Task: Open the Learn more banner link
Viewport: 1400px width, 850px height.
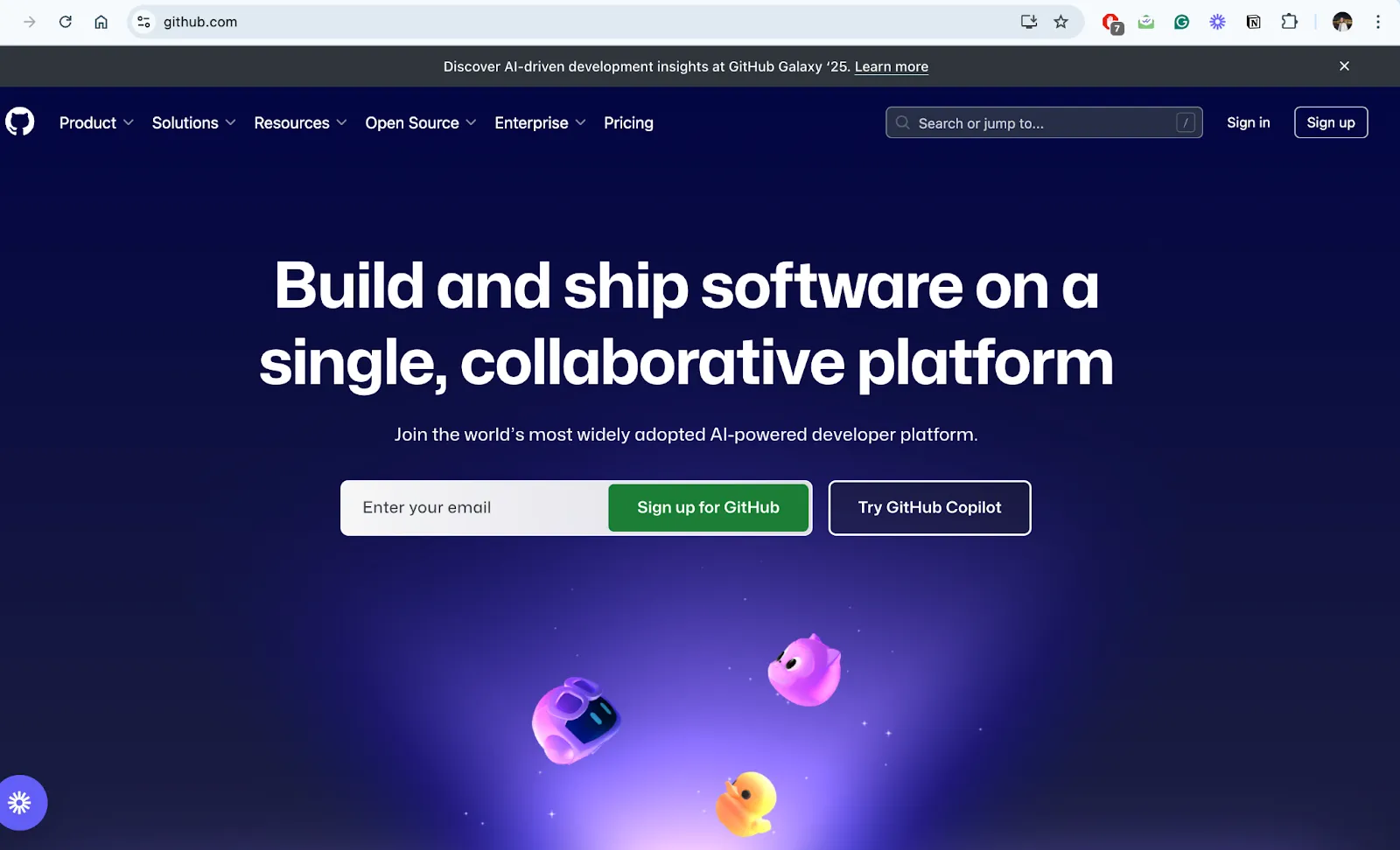Action: click(x=891, y=66)
